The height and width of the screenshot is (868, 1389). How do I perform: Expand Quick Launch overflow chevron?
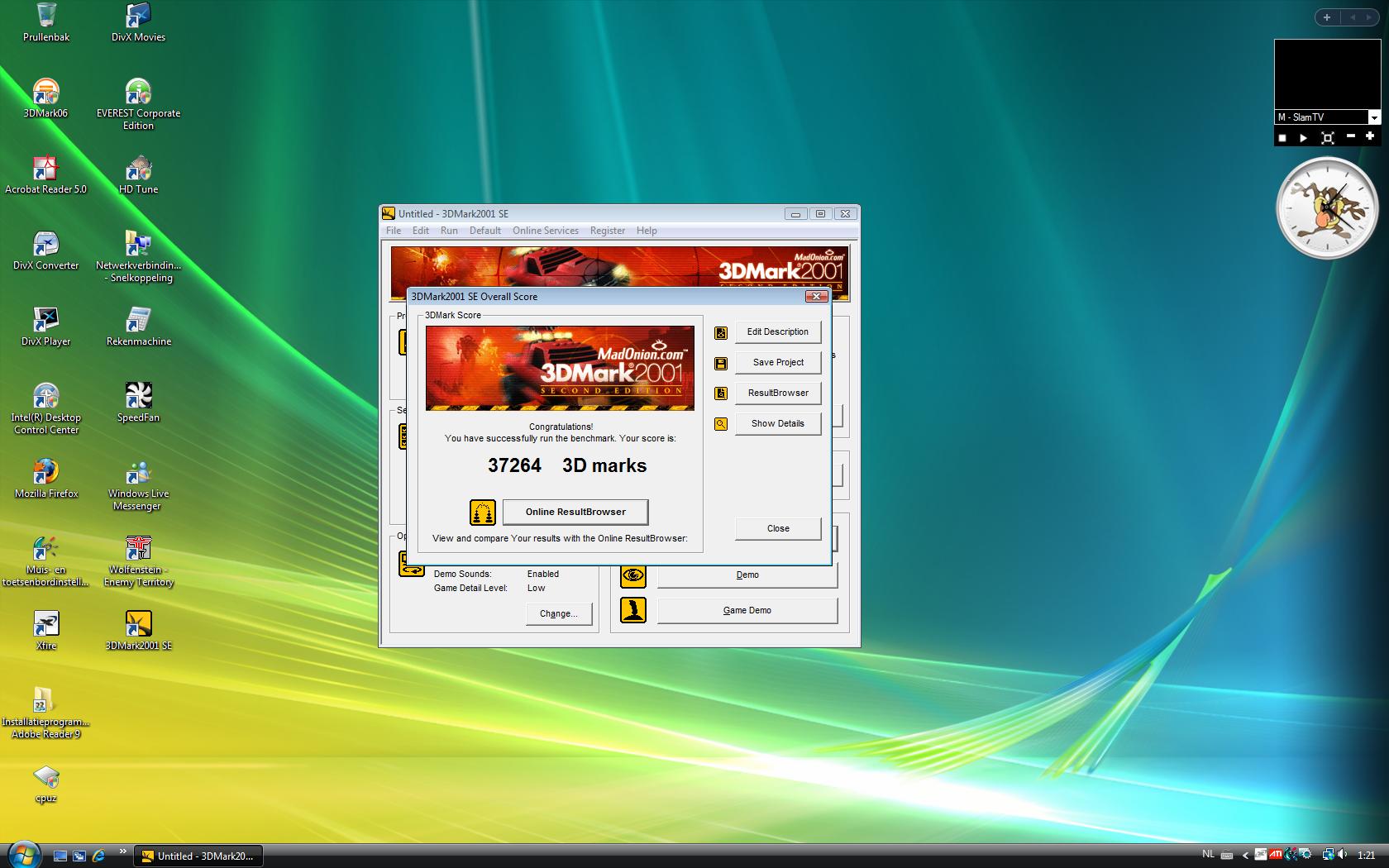click(x=123, y=851)
